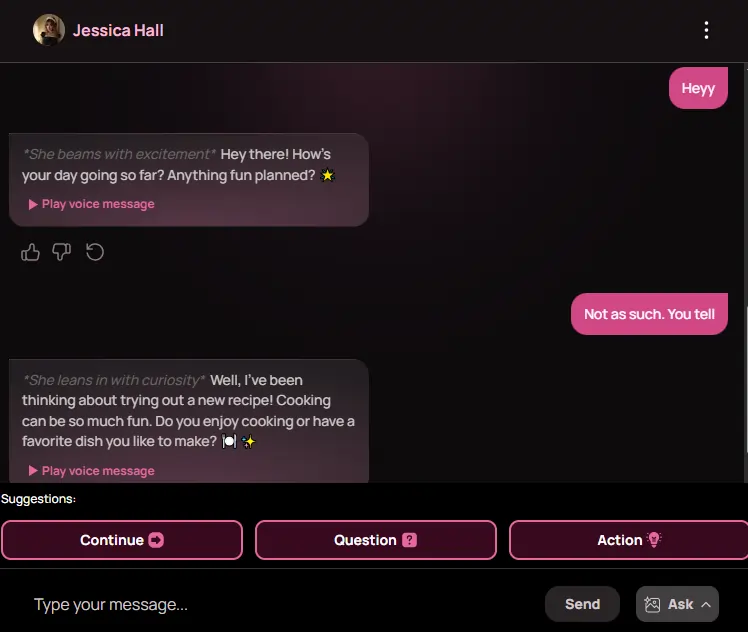Regenerate the response using the circular arrow icon
Viewport: 748px width, 632px height.
tap(95, 252)
